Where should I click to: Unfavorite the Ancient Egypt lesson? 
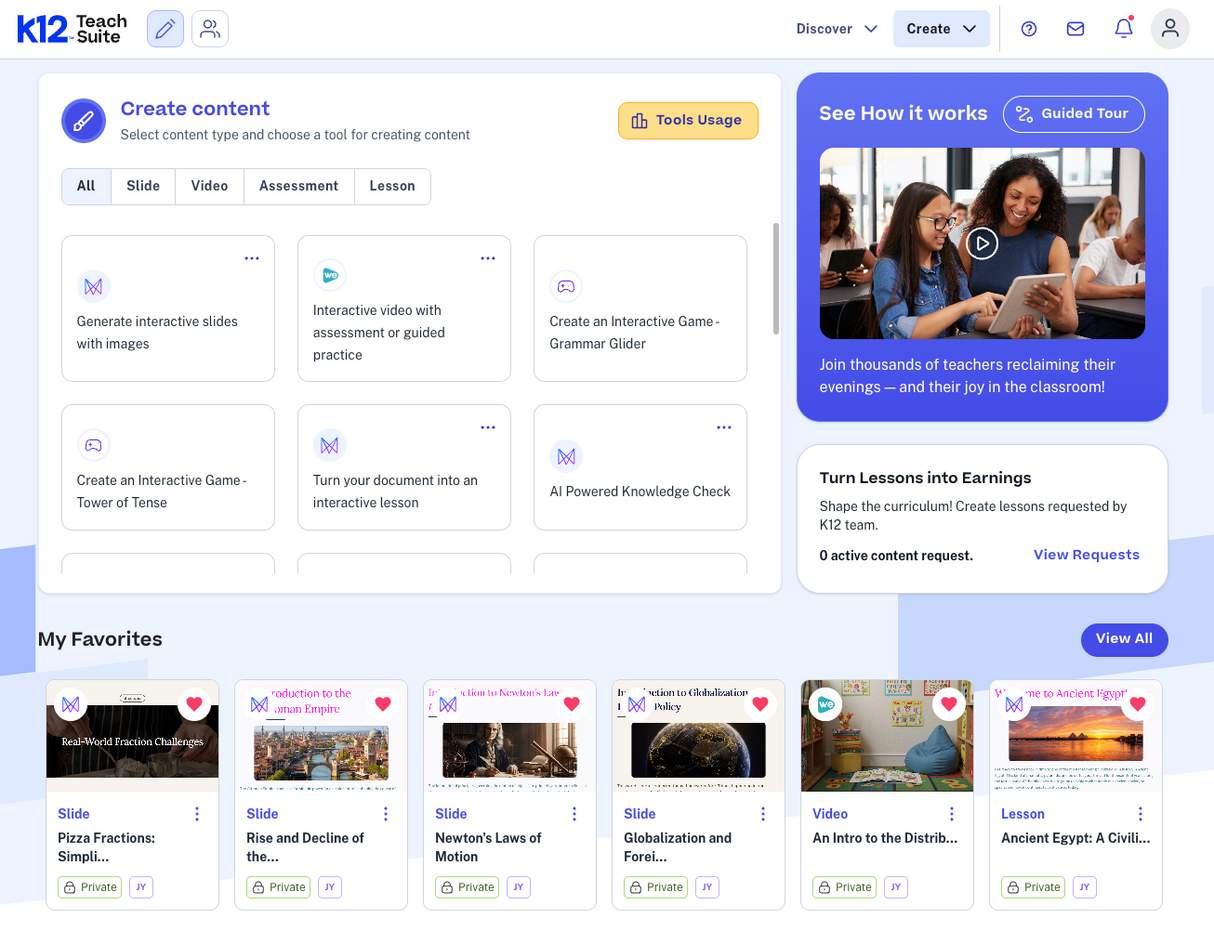click(x=1137, y=703)
